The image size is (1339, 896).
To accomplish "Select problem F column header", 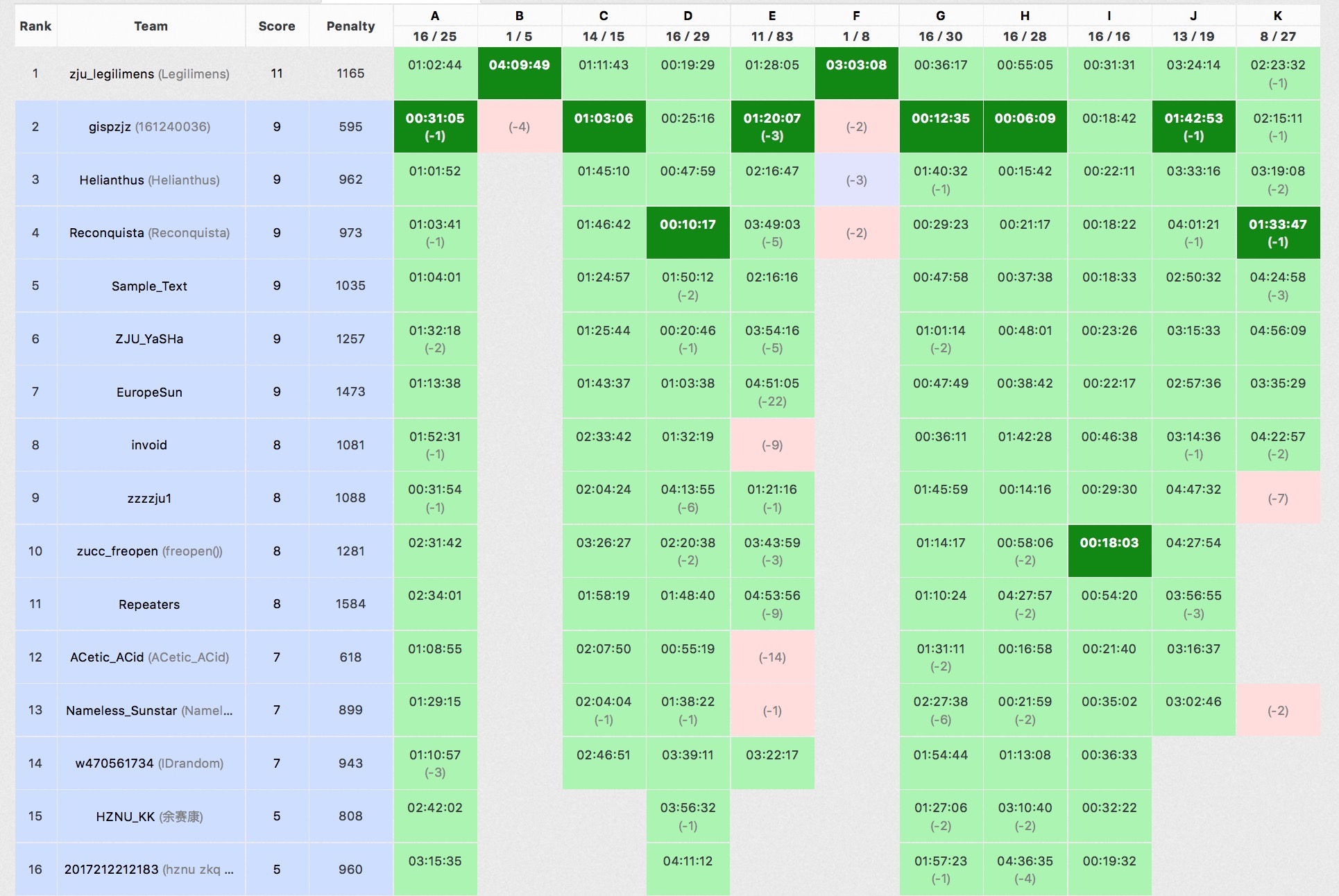I will pyautogui.click(x=856, y=16).
